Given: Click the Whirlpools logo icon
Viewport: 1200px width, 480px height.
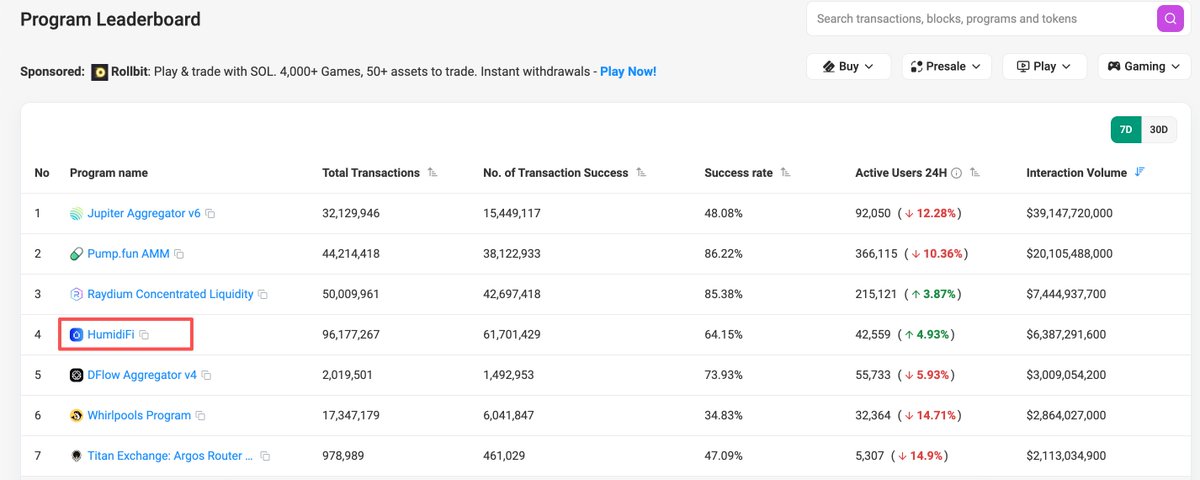Looking at the screenshot, I should (77, 415).
